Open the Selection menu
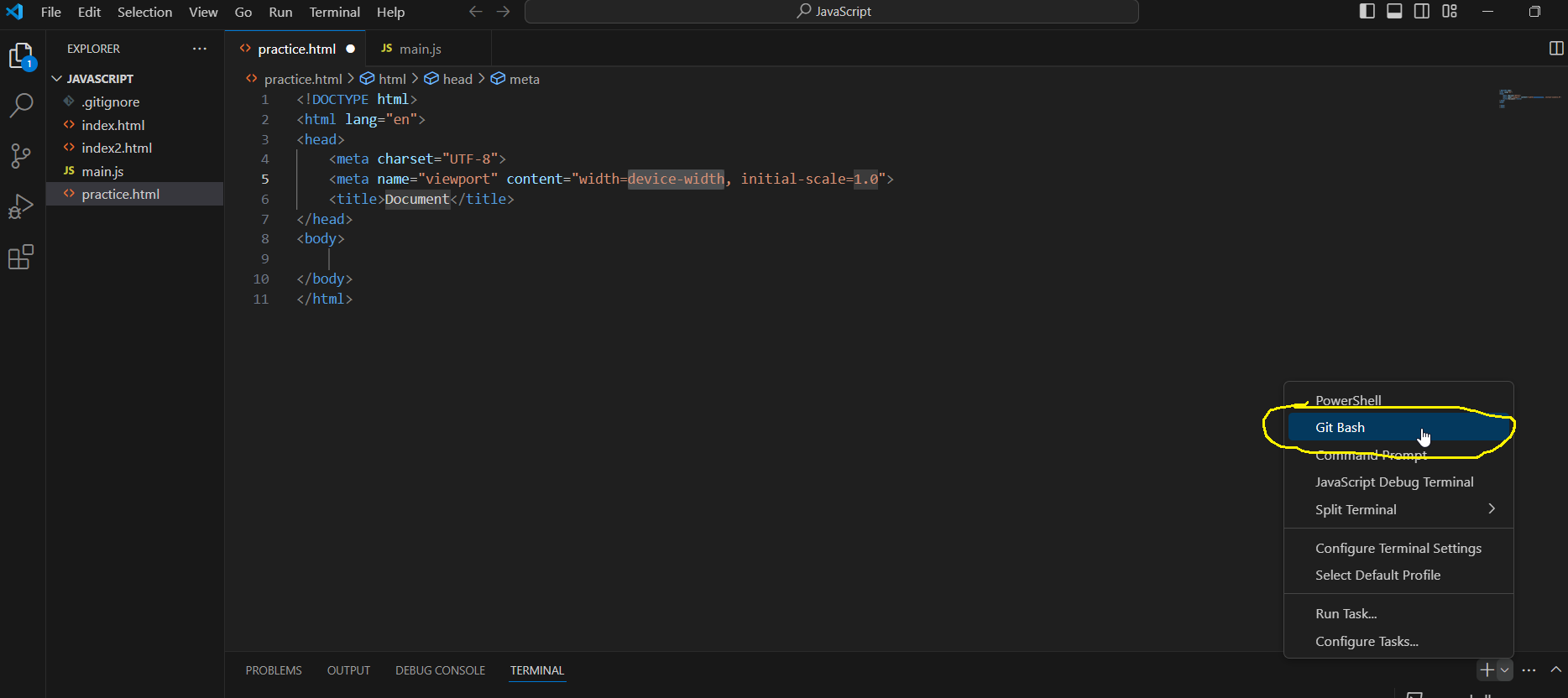Image resolution: width=1568 pixels, height=698 pixels. (144, 12)
